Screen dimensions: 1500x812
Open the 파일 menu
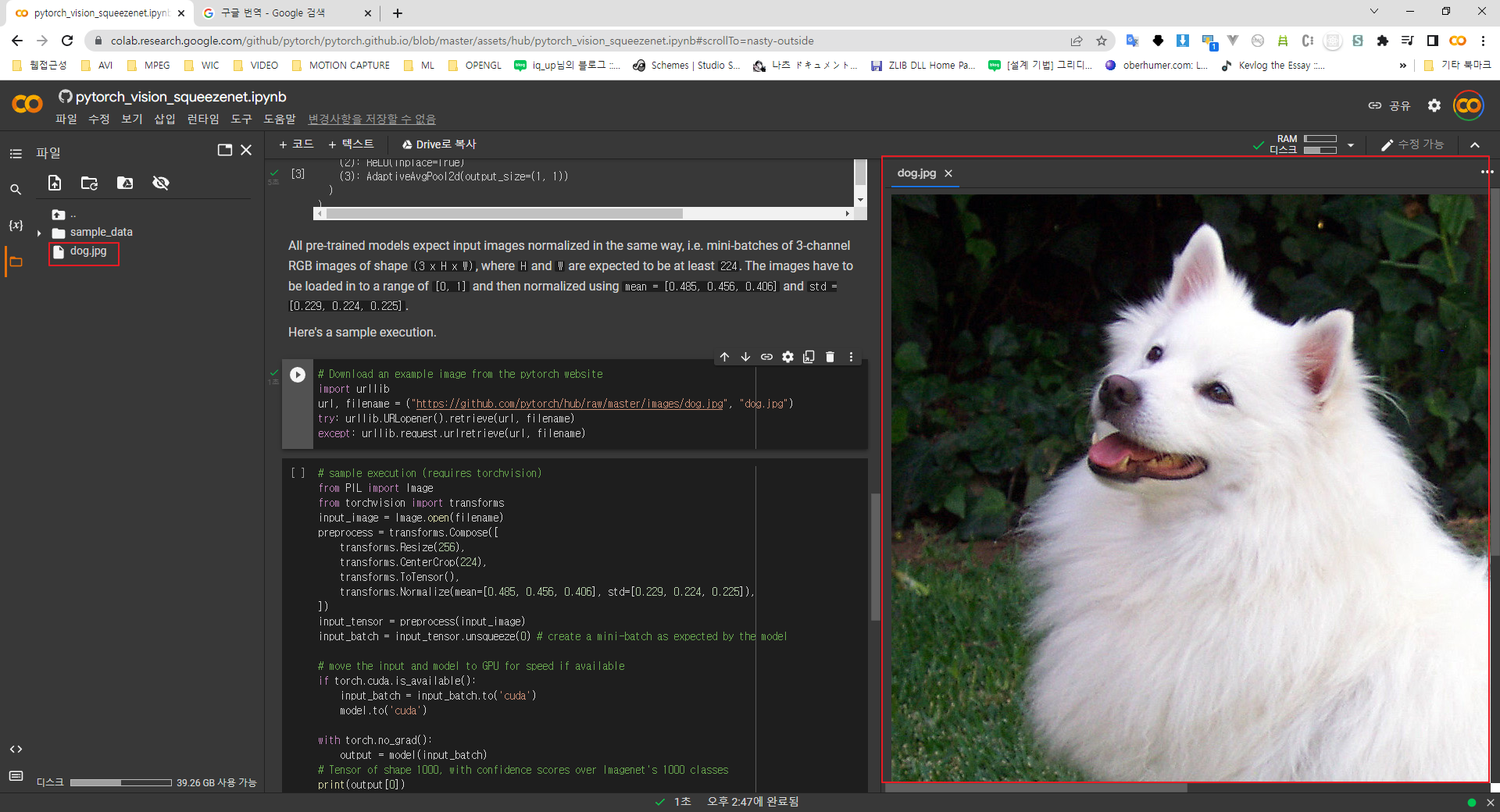66,119
